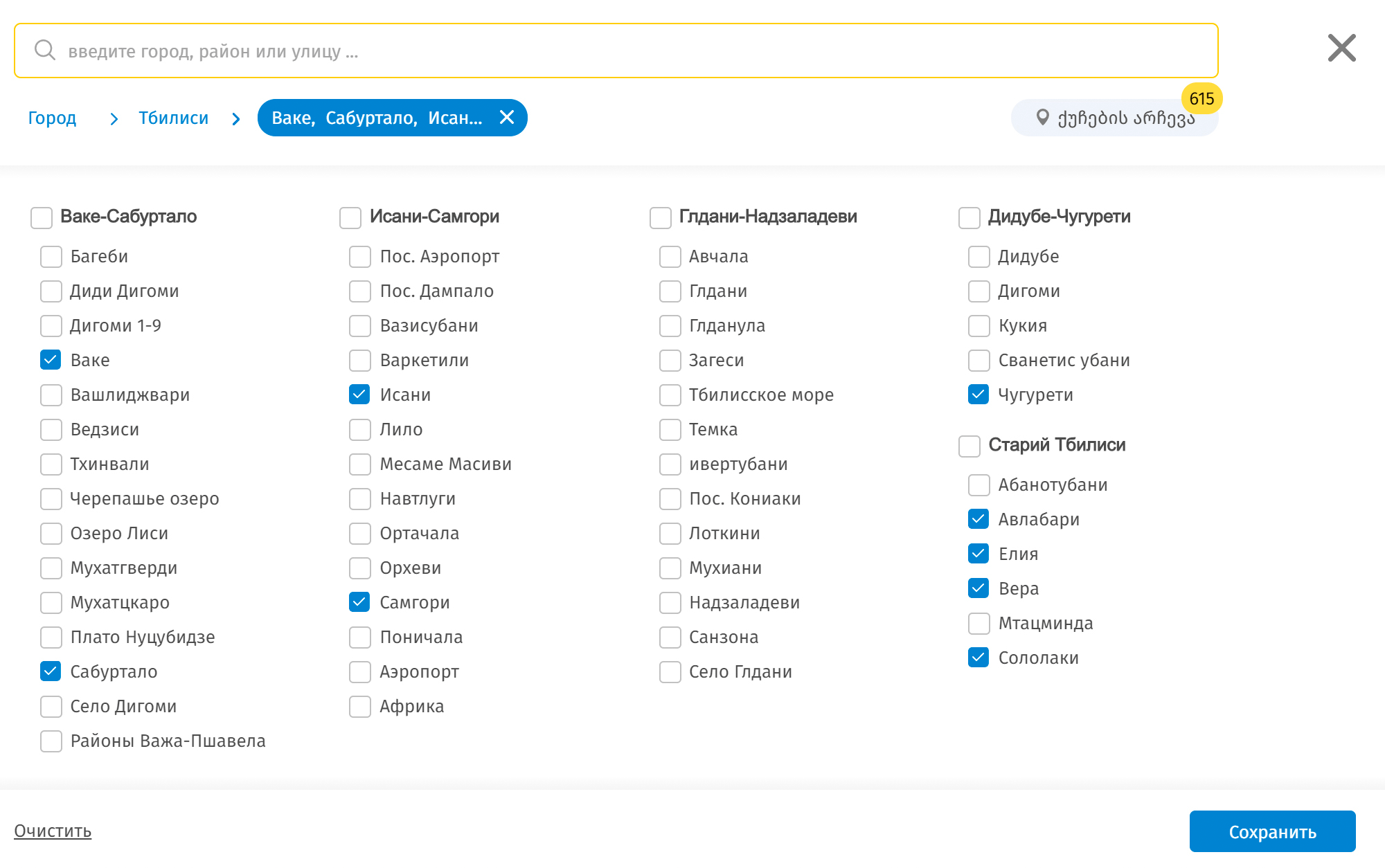Save selection with Сохранить button
This screenshot has width=1385, height=868.
pyautogui.click(x=1272, y=831)
